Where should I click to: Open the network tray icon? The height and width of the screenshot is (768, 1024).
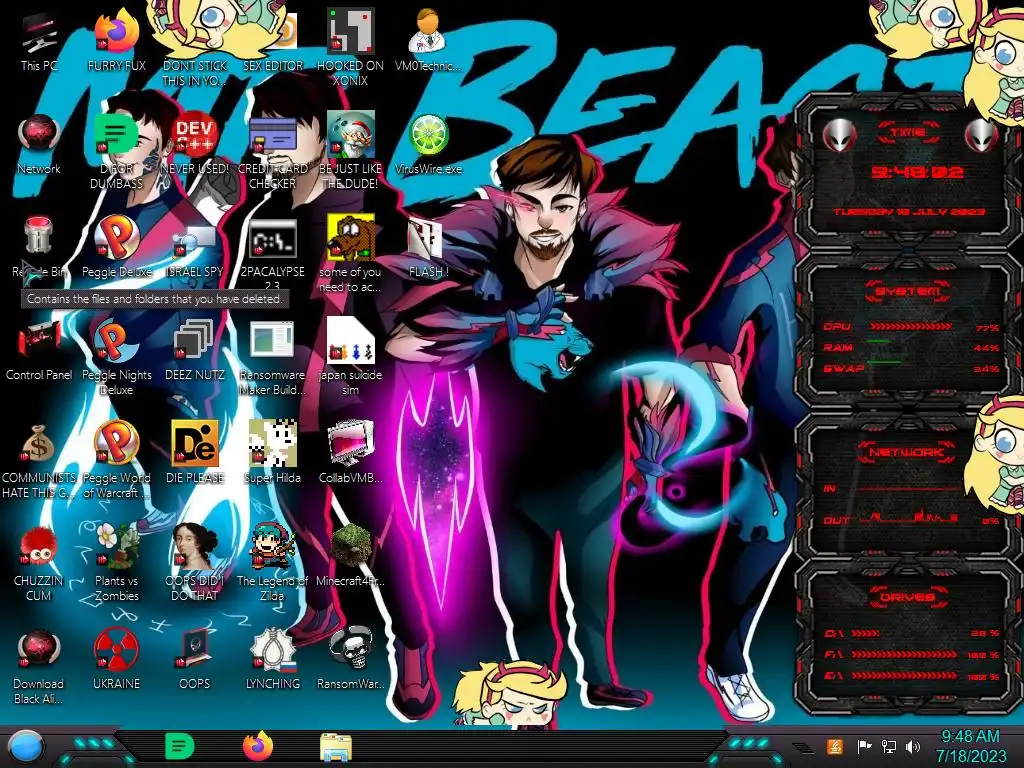click(x=888, y=746)
